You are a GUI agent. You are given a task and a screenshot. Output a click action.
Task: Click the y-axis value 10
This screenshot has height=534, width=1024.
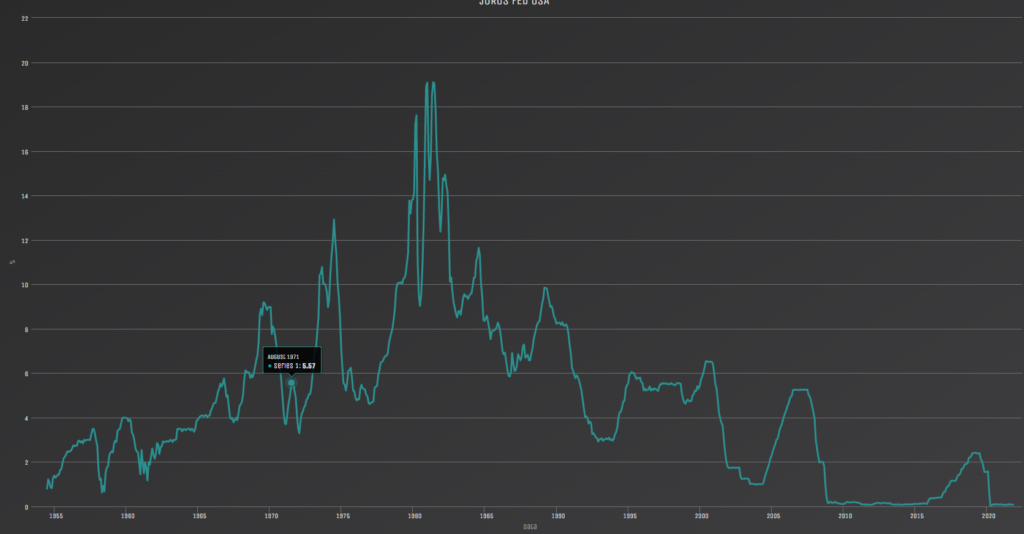[x=25, y=285]
